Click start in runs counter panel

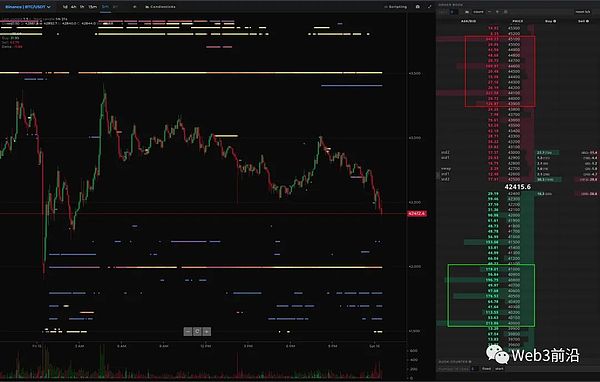coord(499,369)
